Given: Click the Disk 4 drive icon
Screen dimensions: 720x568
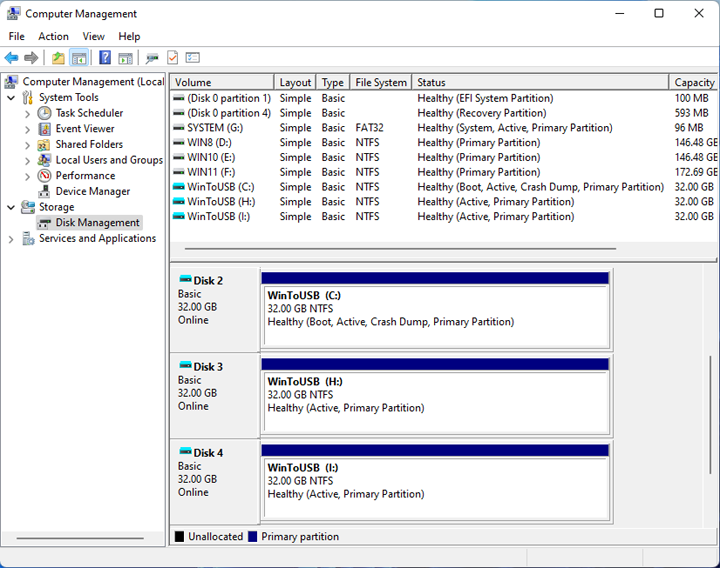Looking at the screenshot, I should point(186,451).
